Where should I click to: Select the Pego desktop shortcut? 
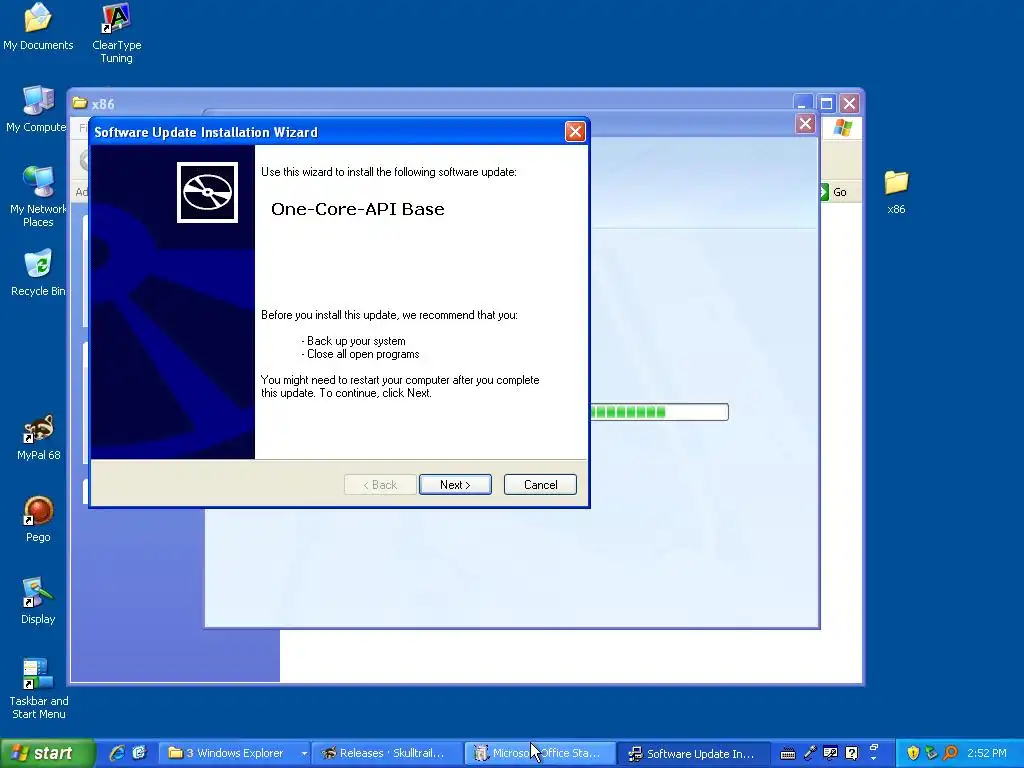(38, 519)
